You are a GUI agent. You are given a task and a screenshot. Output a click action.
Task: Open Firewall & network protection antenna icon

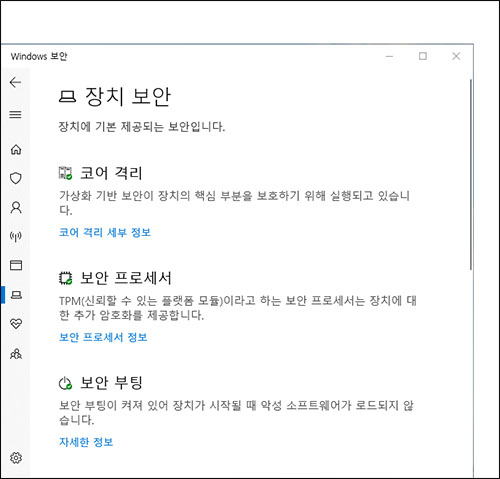[16, 236]
